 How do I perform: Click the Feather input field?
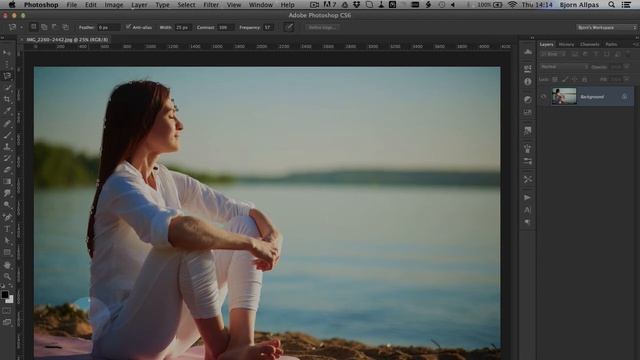click(108, 27)
